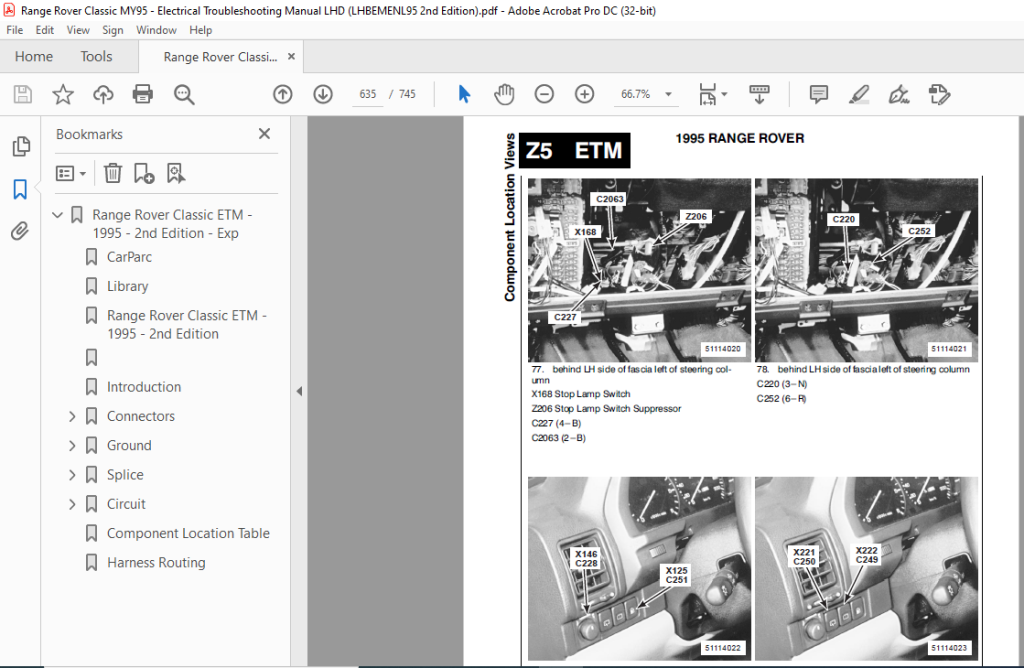Expand the Connectors bookmark
The height and width of the screenshot is (668, 1024).
[72, 416]
